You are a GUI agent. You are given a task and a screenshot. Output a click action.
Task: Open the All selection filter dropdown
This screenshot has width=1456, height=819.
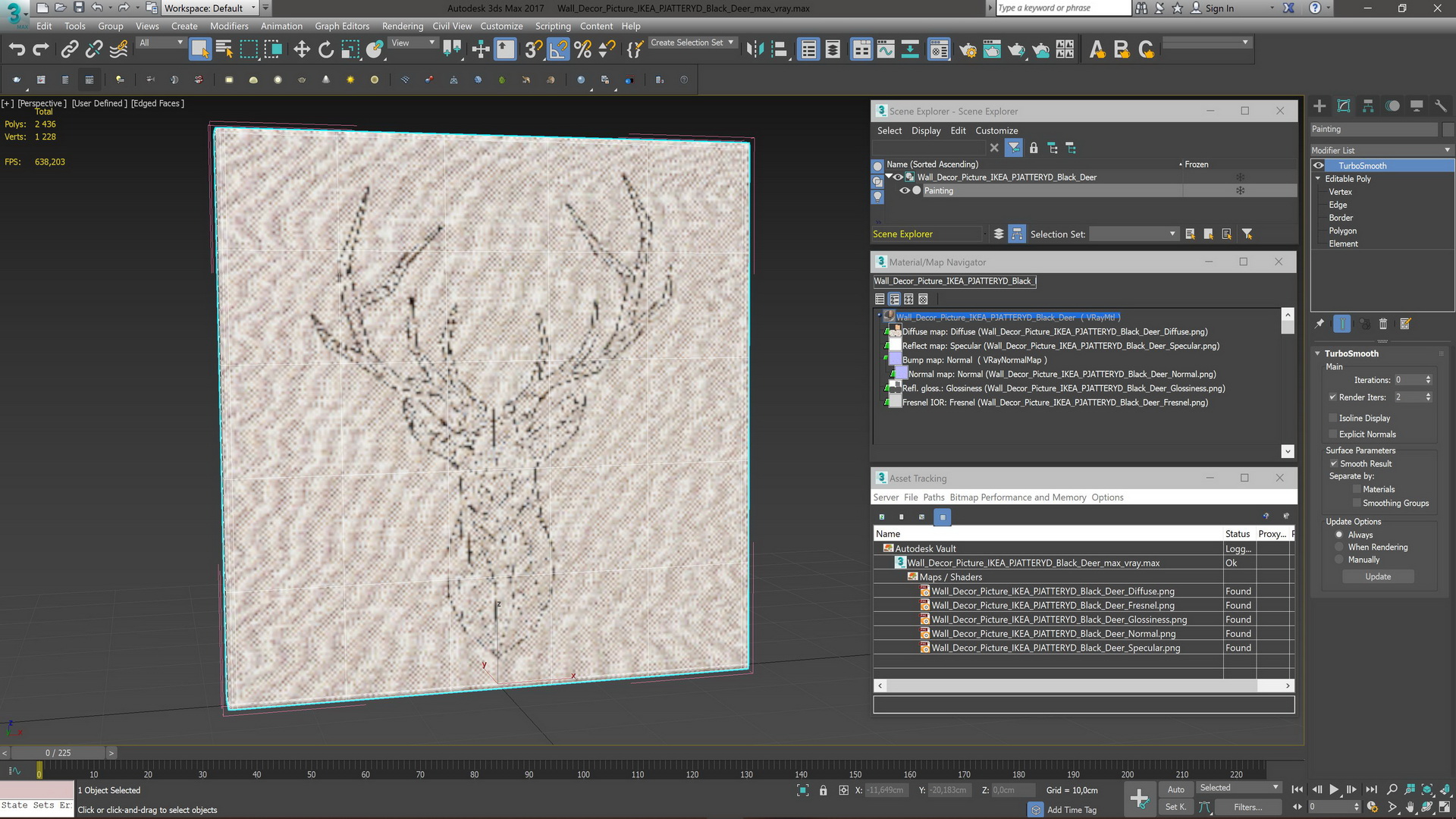click(161, 43)
